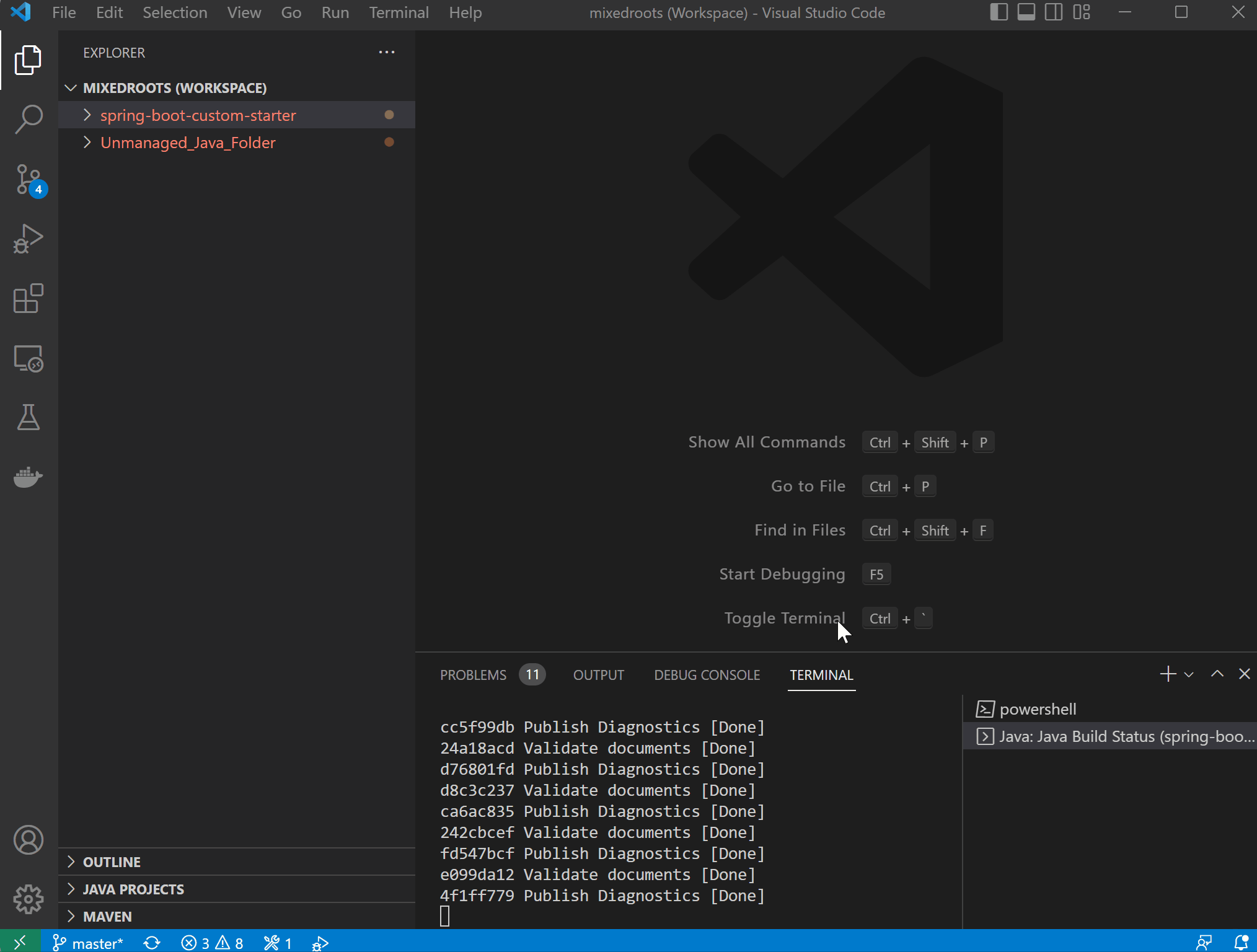Screen dimensions: 1257x952
Task: Open Manage settings gear
Action: pos(29,899)
